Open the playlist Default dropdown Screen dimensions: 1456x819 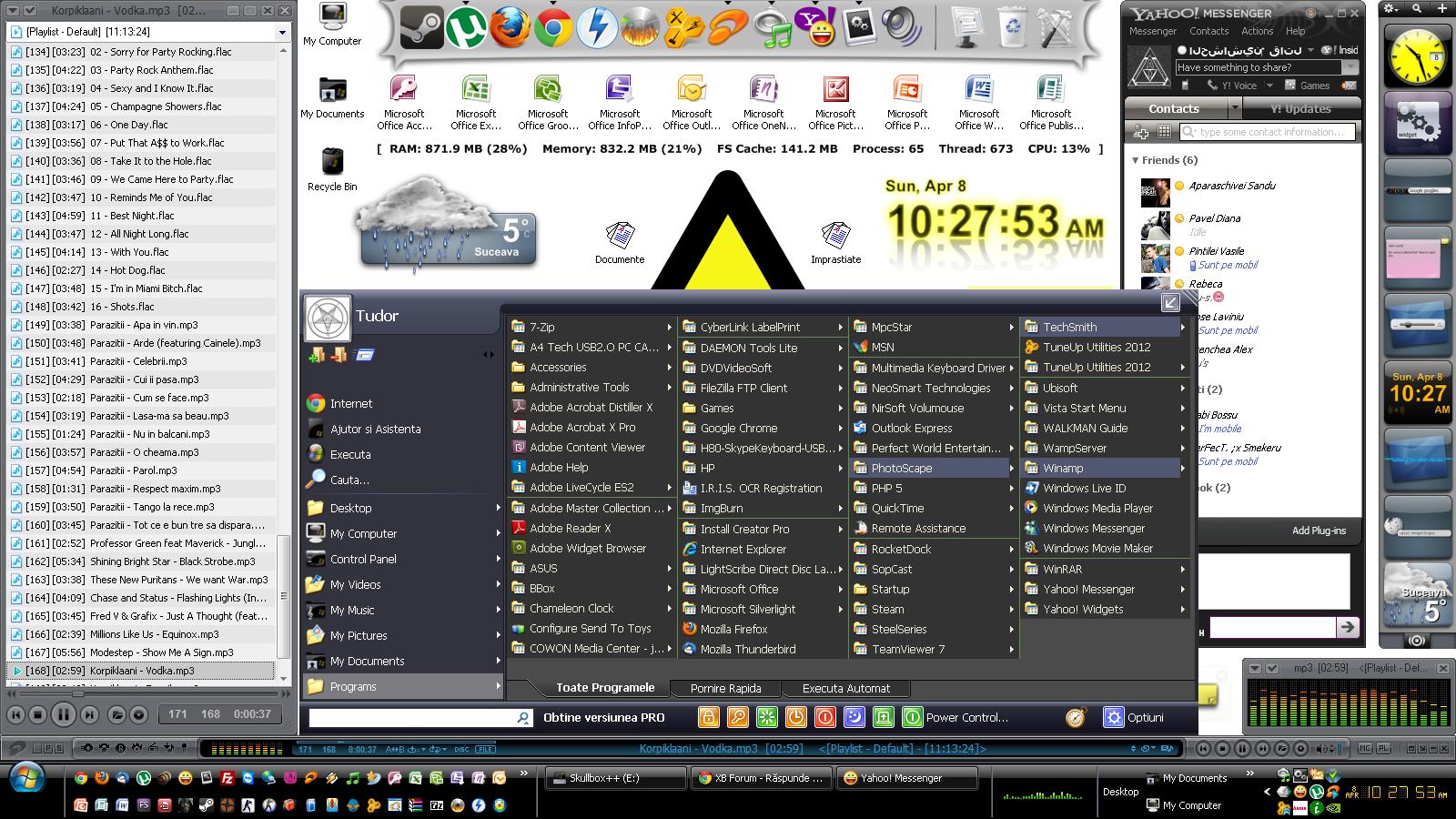pos(281,32)
